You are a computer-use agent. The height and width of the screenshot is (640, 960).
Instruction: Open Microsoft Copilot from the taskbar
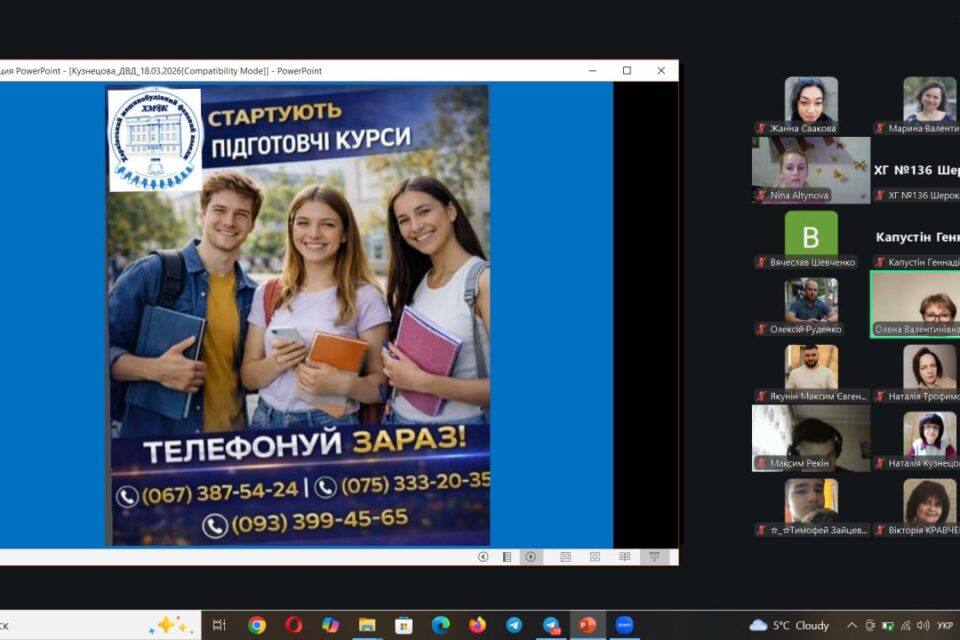pos(331,625)
